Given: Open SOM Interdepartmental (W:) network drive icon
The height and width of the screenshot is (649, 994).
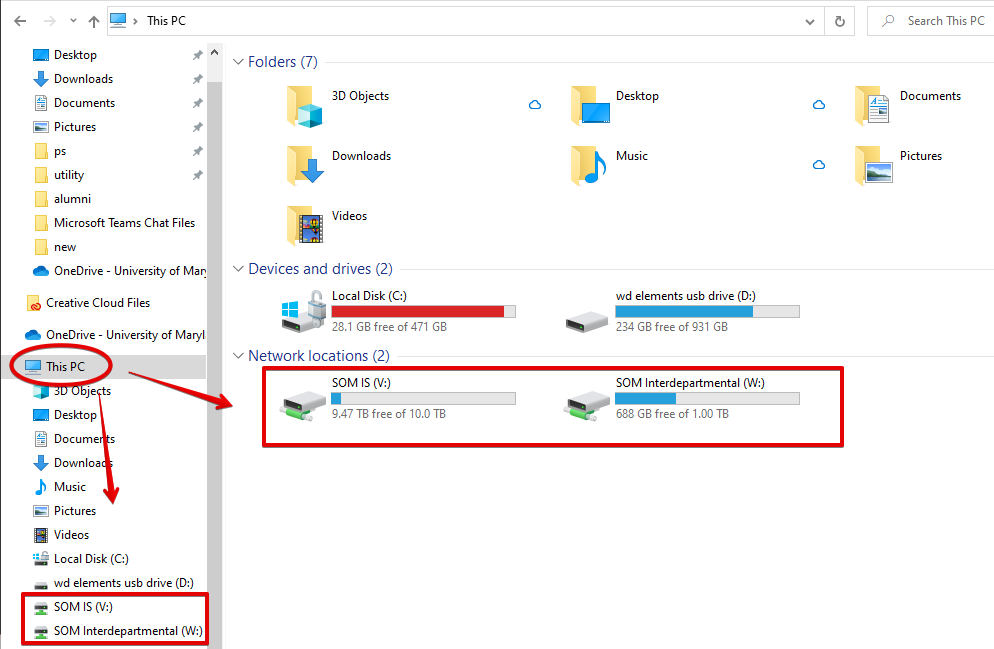Looking at the screenshot, I should click(587, 405).
